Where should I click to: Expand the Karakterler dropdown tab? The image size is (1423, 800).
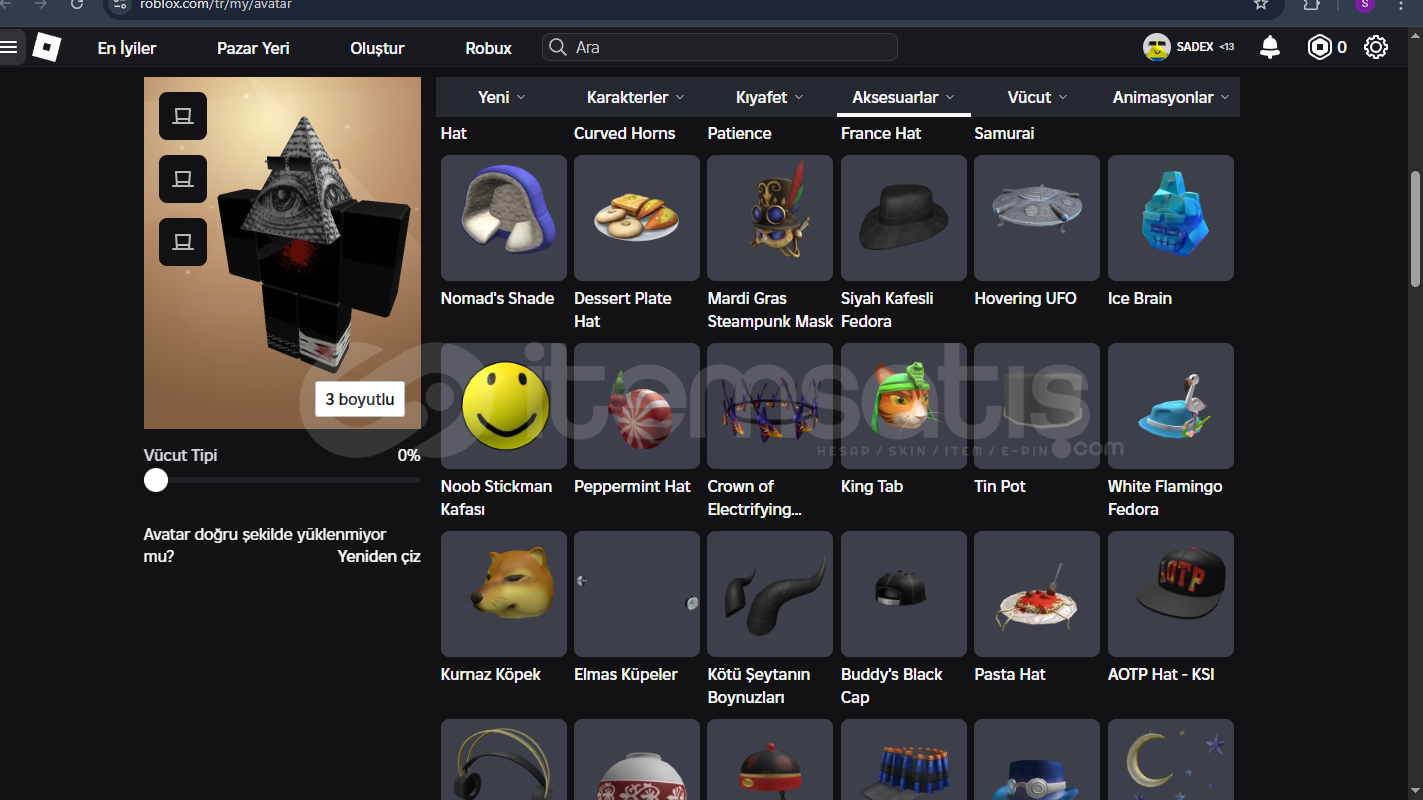tap(636, 97)
